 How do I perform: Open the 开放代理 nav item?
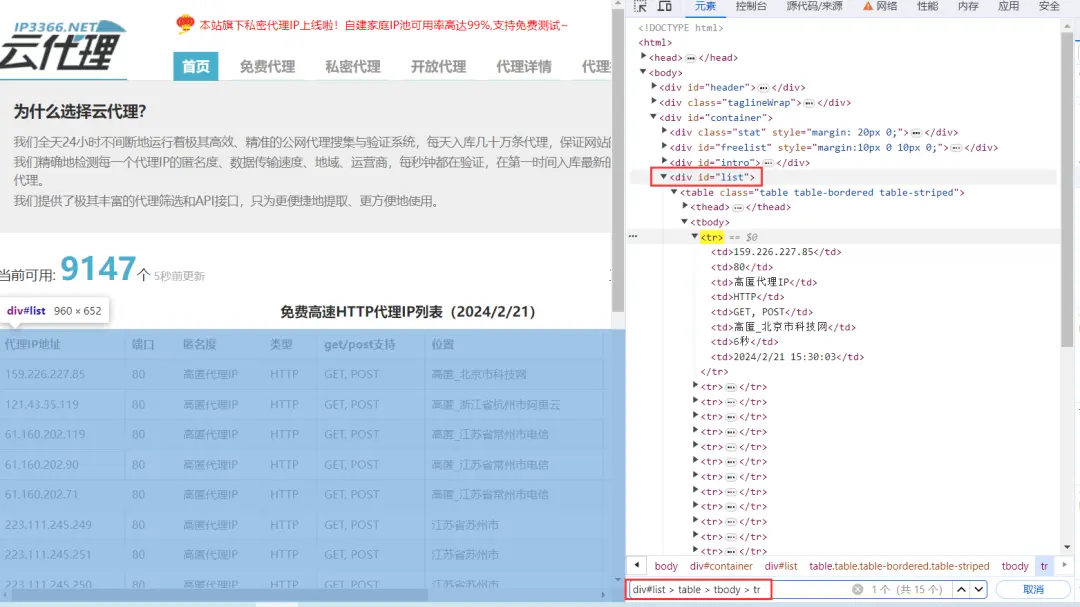click(438, 66)
